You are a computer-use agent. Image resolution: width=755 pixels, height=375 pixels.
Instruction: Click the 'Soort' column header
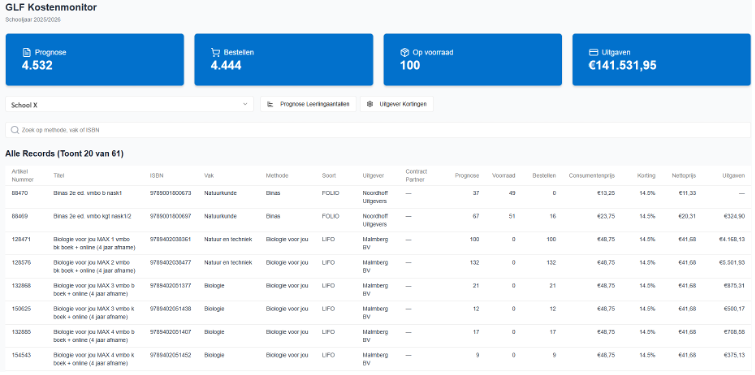329,176
